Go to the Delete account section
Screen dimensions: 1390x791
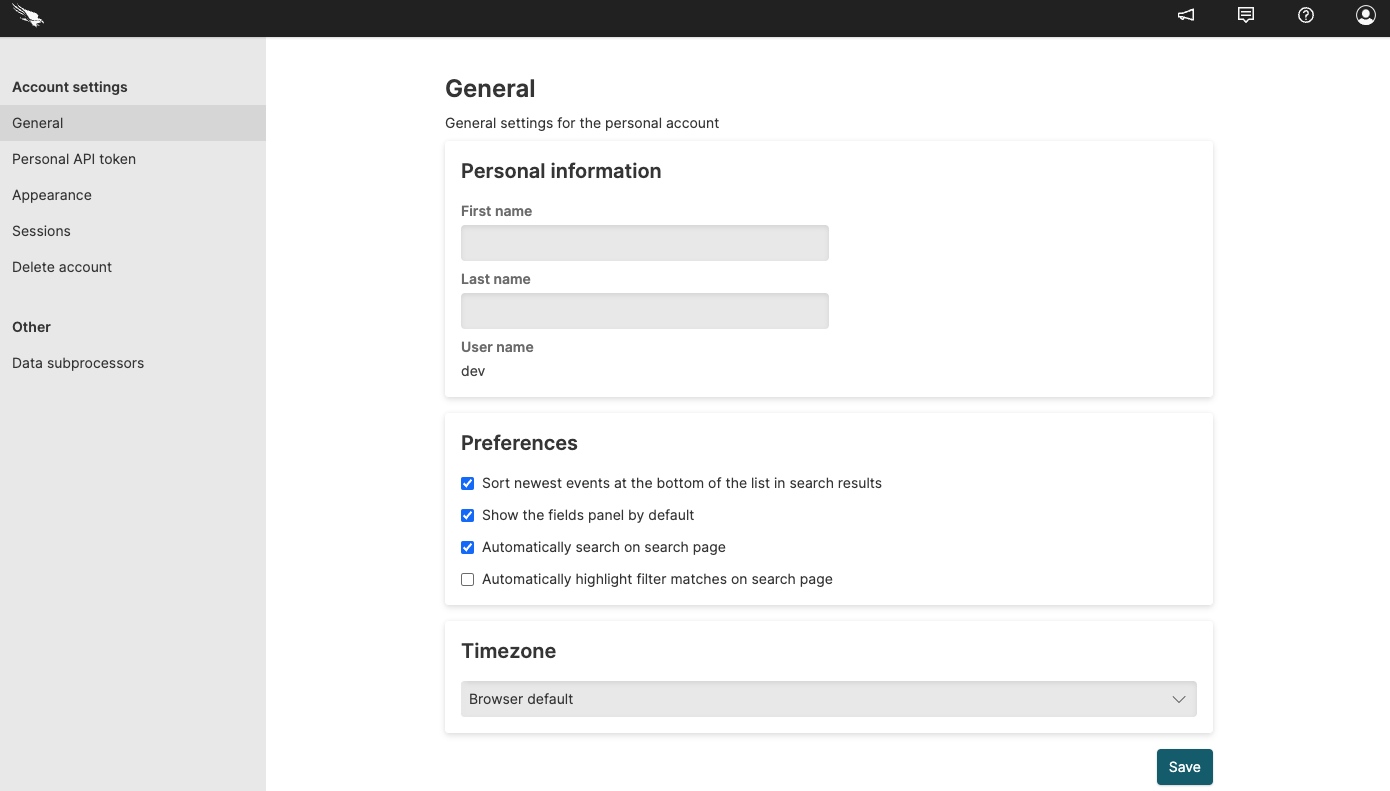61,266
